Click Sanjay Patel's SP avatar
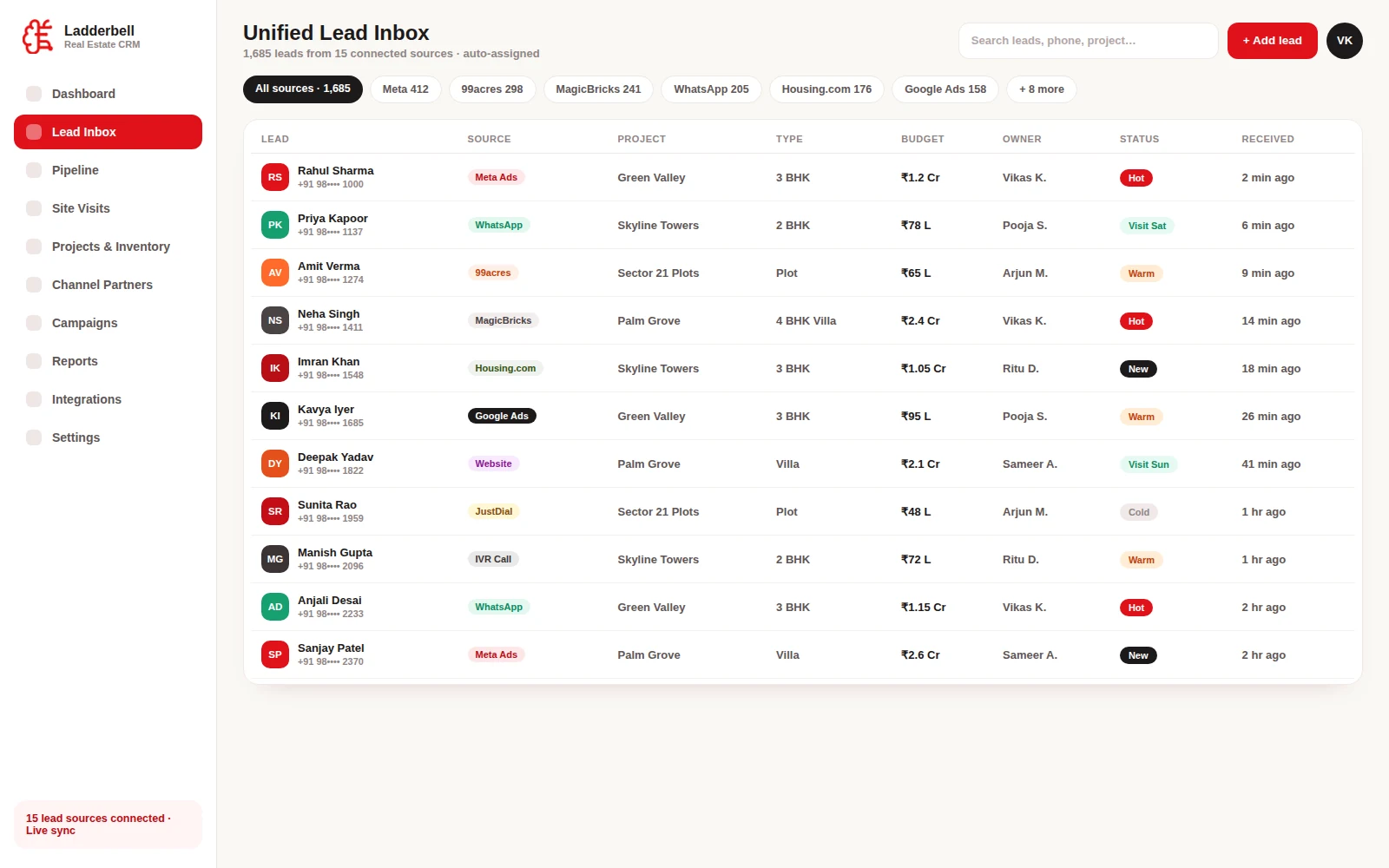Viewport: 1389px width, 868px height. (275, 654)
